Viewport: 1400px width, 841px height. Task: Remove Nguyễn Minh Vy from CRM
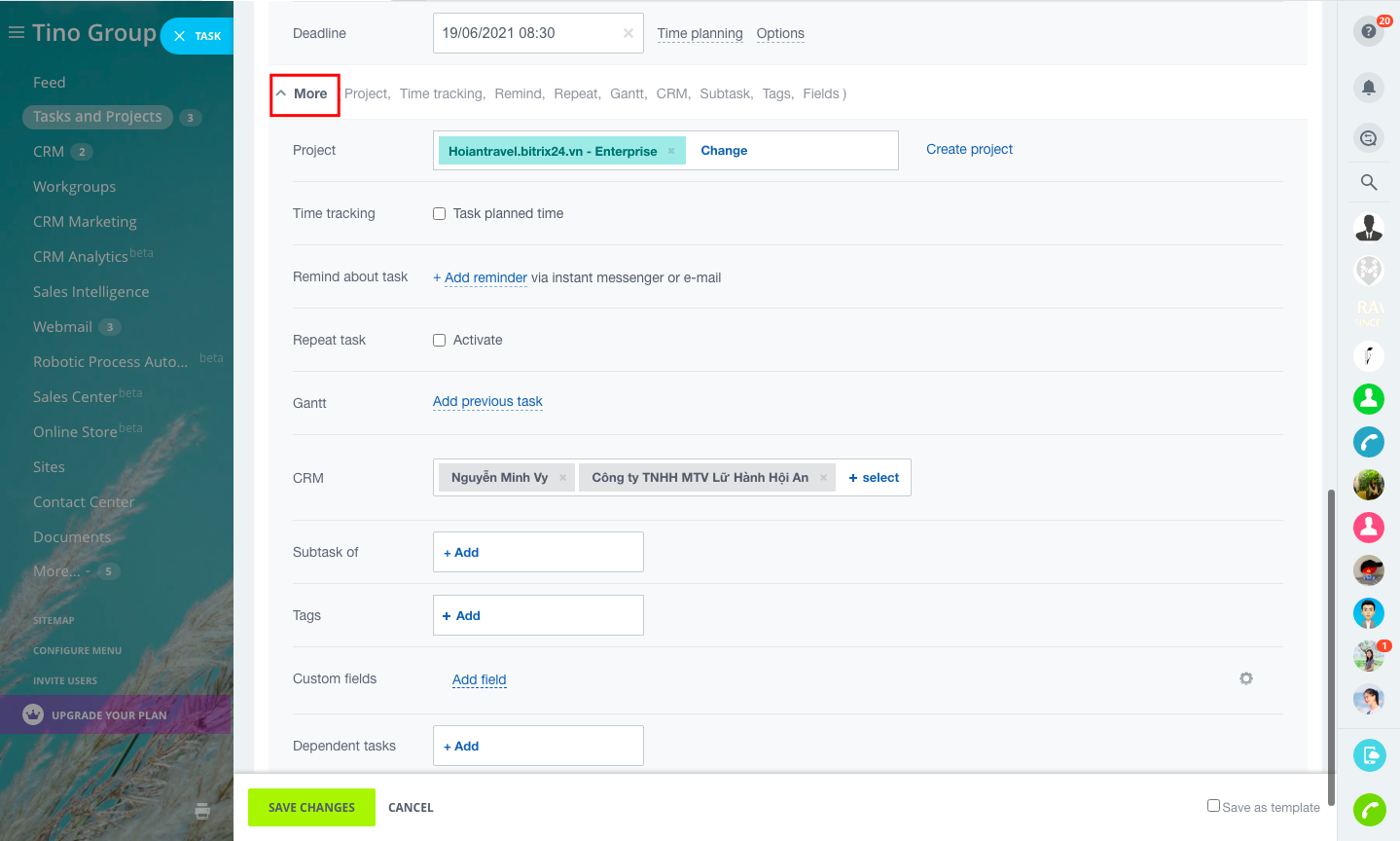click(x=562, y=478)
